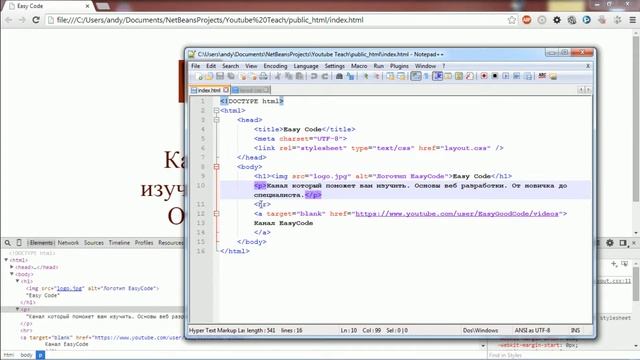Screen dimensions: 640x360
Task: Click the tab scroll right arrow in Notepad++
Action: [588, 90]
